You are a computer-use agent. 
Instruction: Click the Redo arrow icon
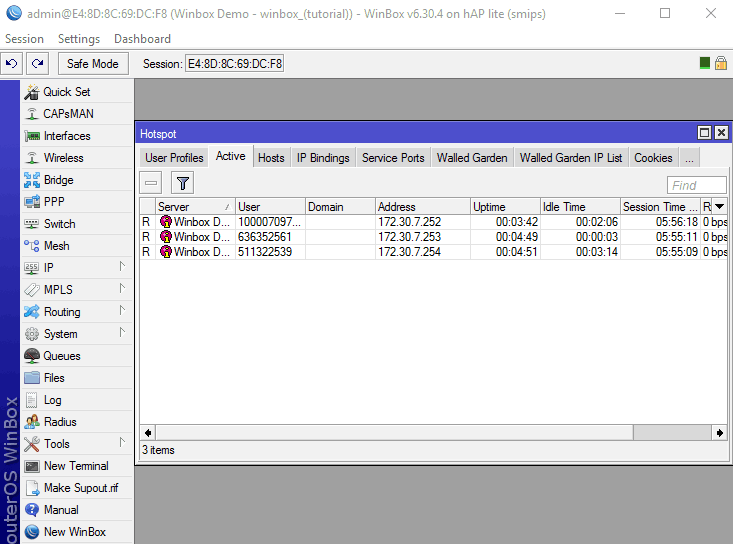coord(37,64)
